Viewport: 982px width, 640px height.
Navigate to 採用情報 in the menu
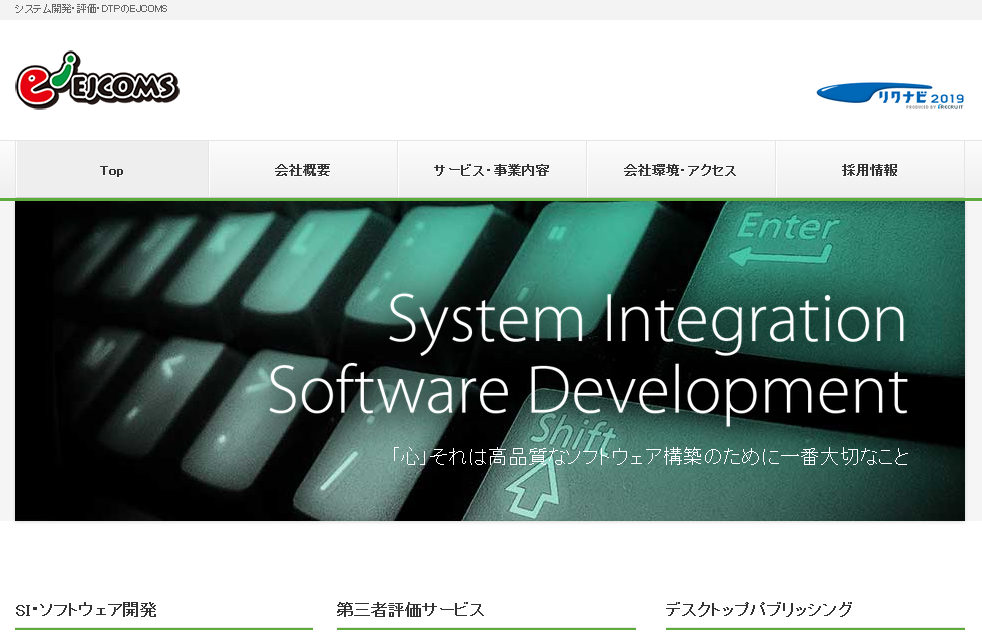869,170
